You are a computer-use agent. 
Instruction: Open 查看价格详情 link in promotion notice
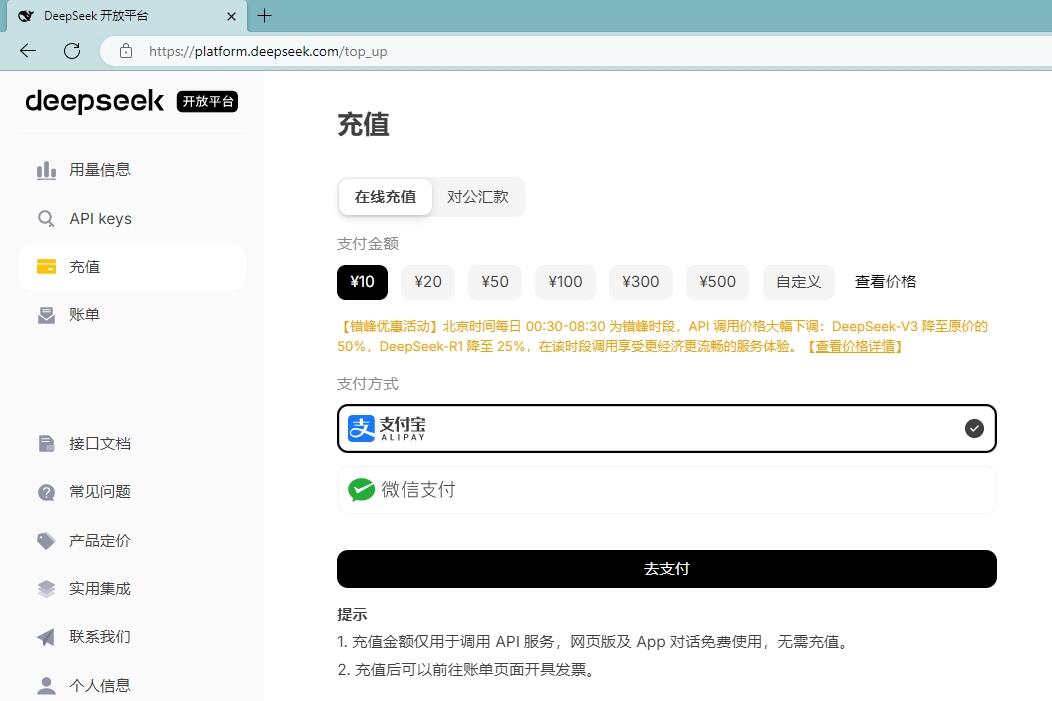tap(855, 346)
